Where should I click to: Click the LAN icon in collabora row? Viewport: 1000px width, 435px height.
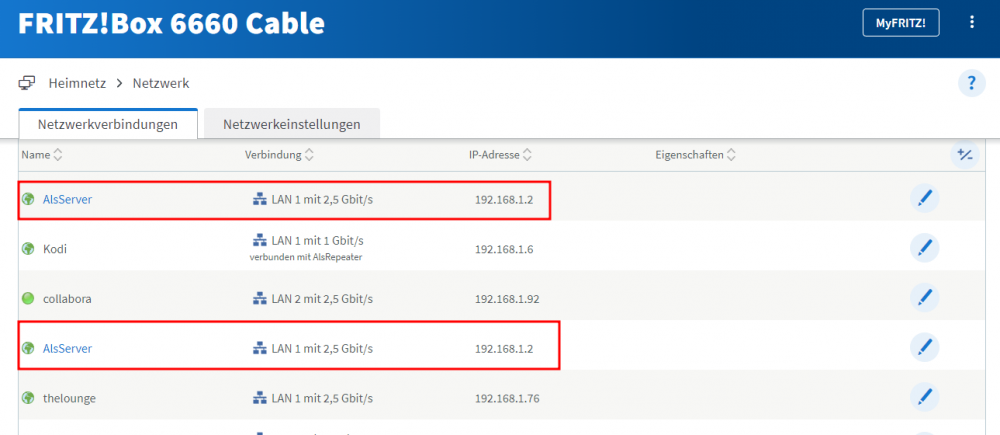click(x=259, y=299)
